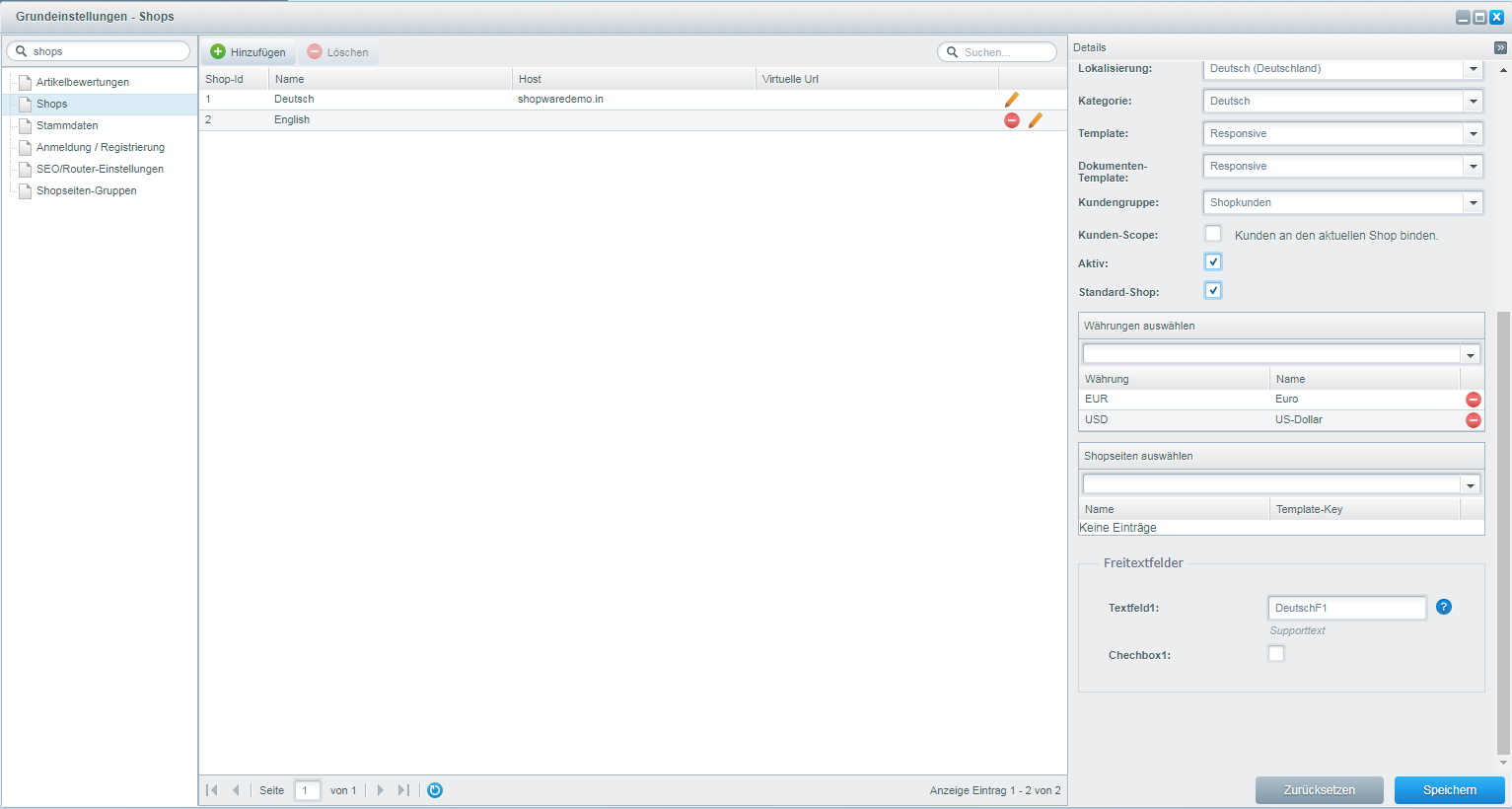The height and width of the screenshot is (809, 1512).
Task: Open the Template dropdown
Action: click(1474, 134)
